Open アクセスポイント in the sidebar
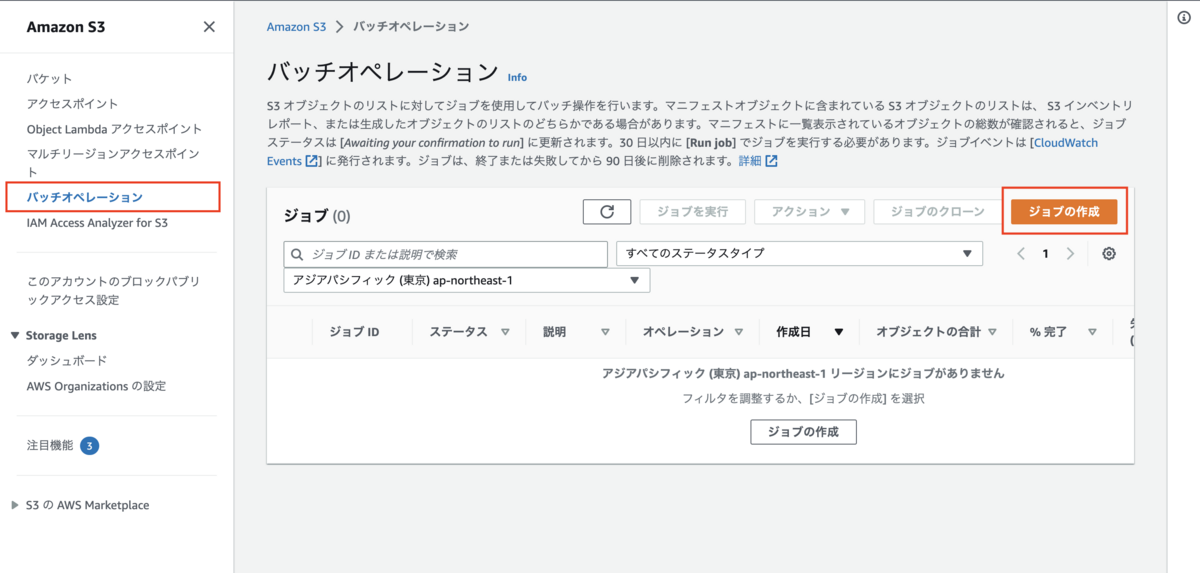Screen dimensions: 1200x573 [72, 104]
